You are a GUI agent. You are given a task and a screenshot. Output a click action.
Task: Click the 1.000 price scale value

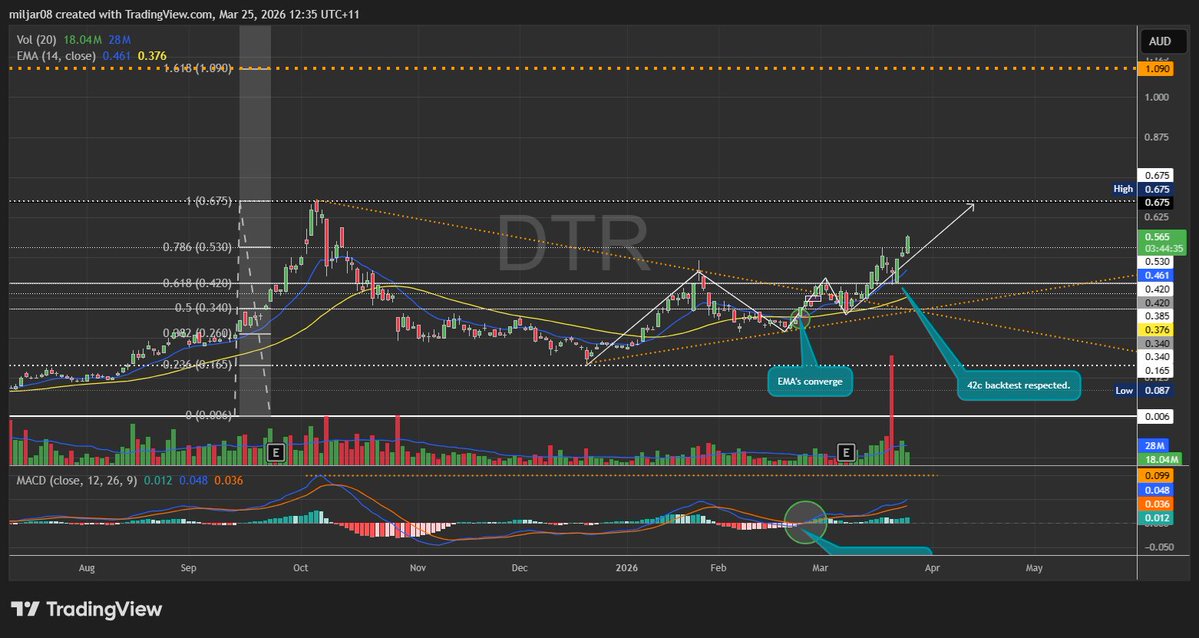(x=1158, y=97)
